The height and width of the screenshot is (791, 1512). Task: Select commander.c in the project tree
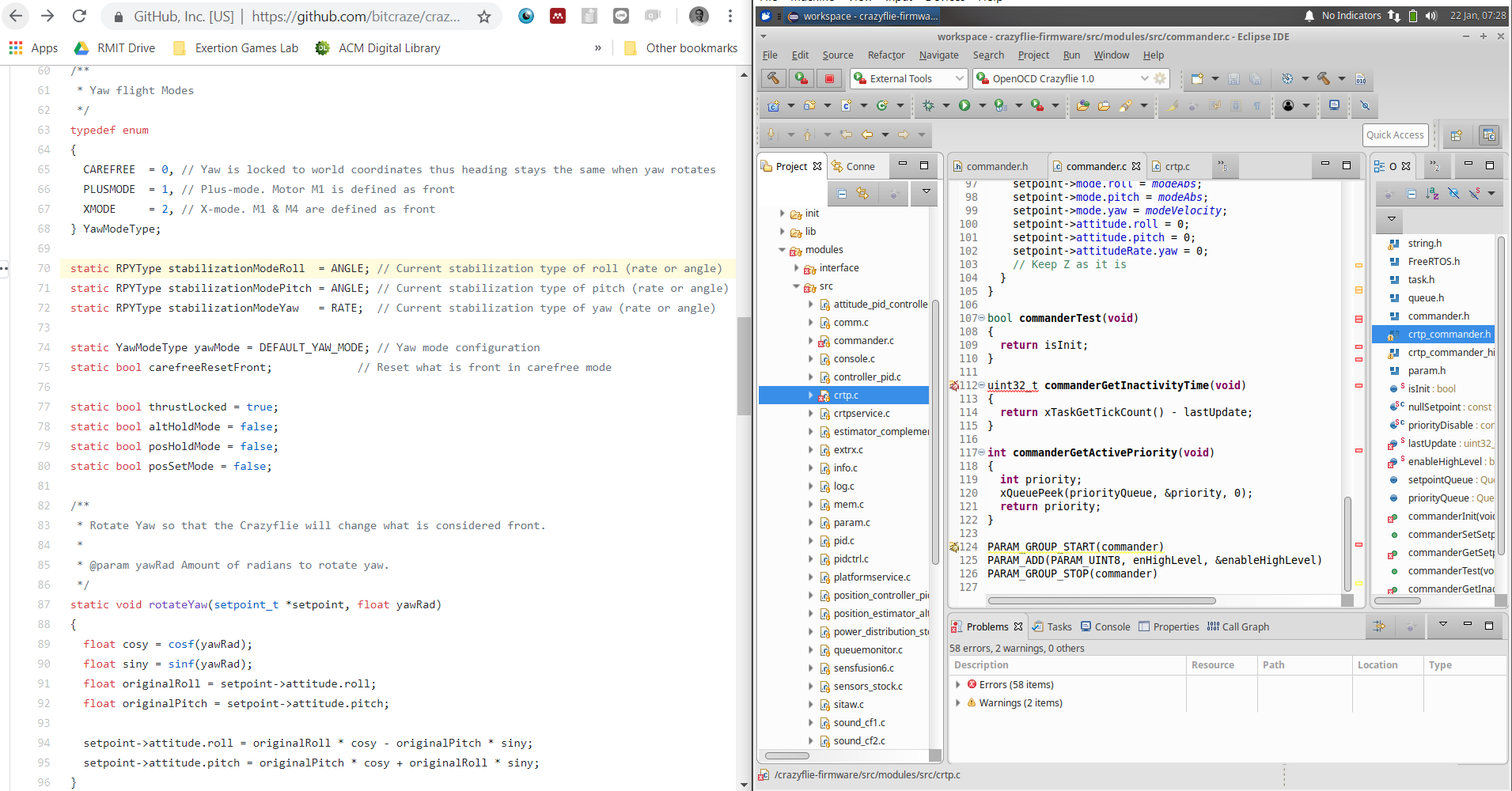point(863,341)
